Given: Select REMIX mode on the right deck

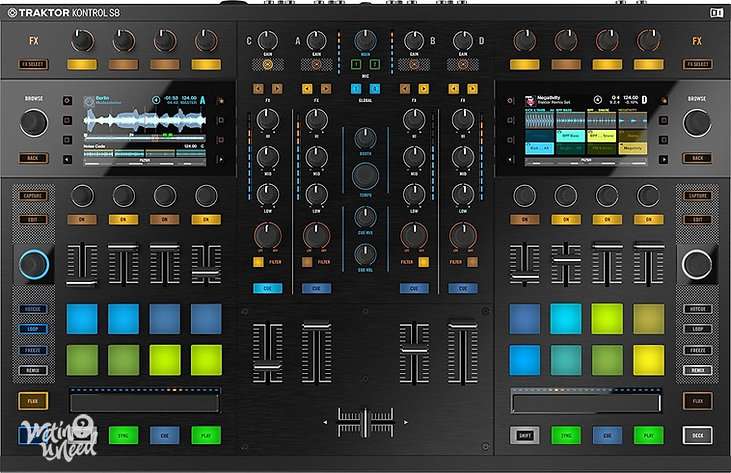Looking at the screenshot, I should click(x=697, y=370).
